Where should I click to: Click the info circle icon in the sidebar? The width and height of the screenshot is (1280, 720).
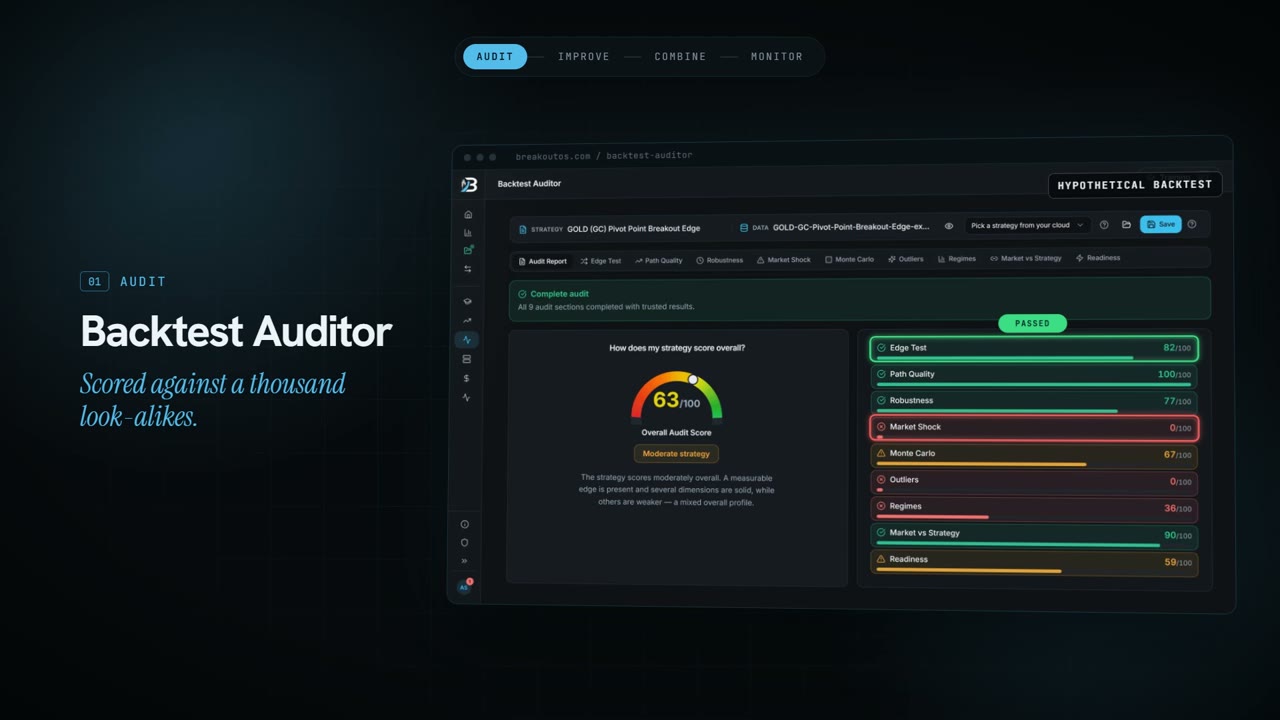point(464,524)
